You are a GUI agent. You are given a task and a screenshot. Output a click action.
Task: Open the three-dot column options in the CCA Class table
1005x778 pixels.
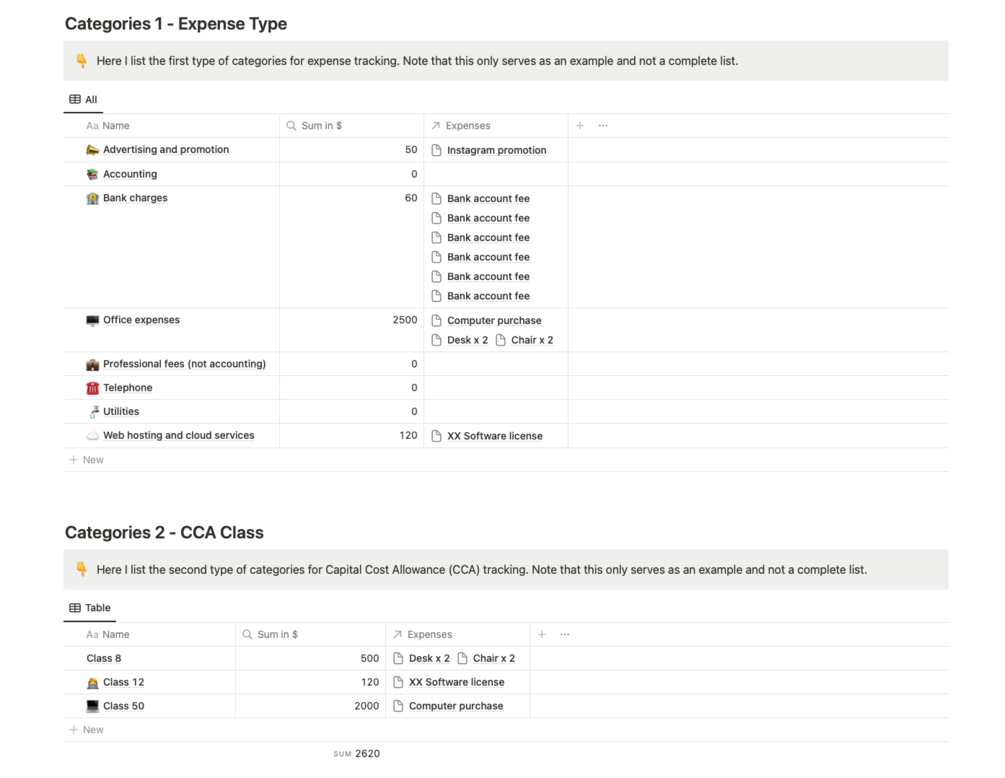(565, 635)
